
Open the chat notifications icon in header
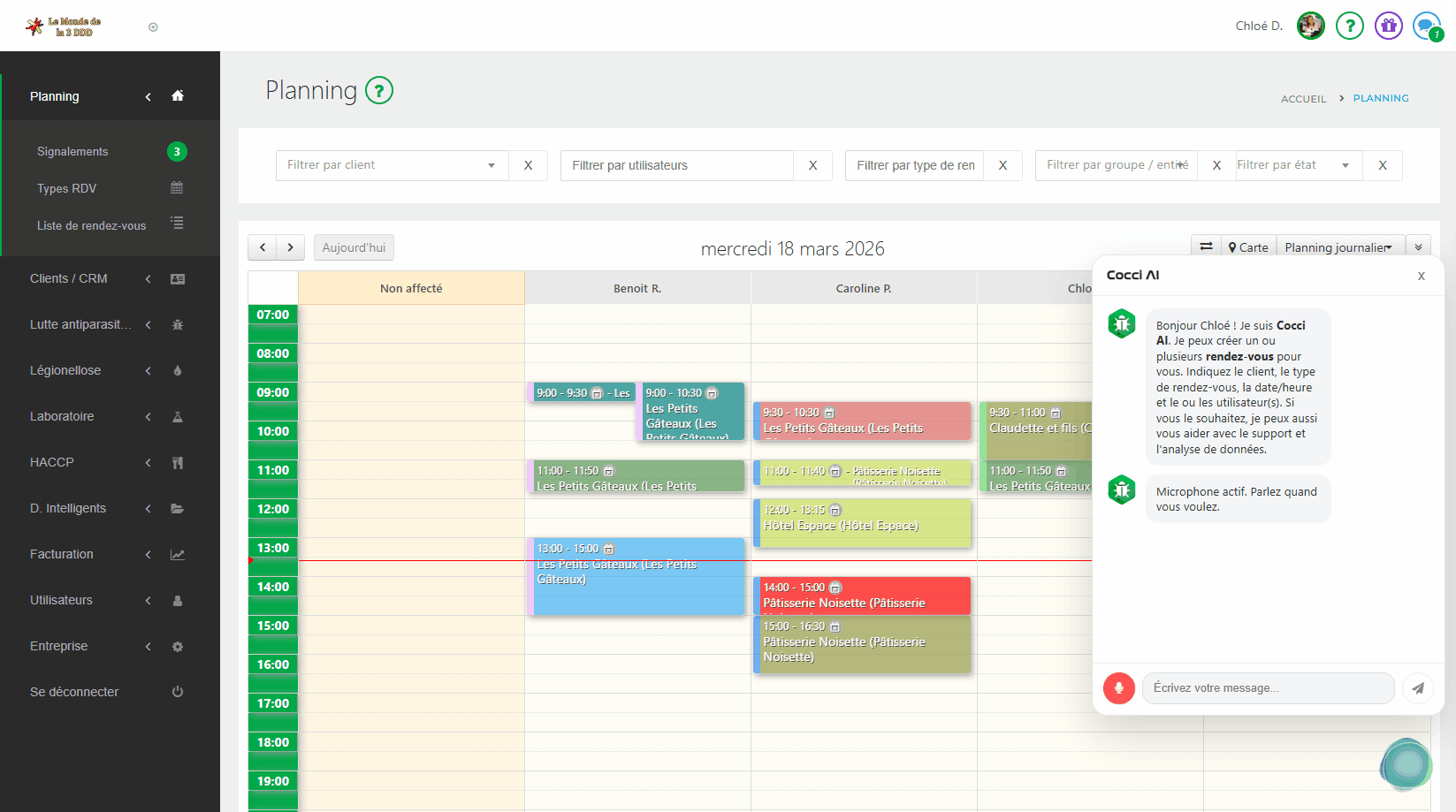click(x=1426, y=26)
